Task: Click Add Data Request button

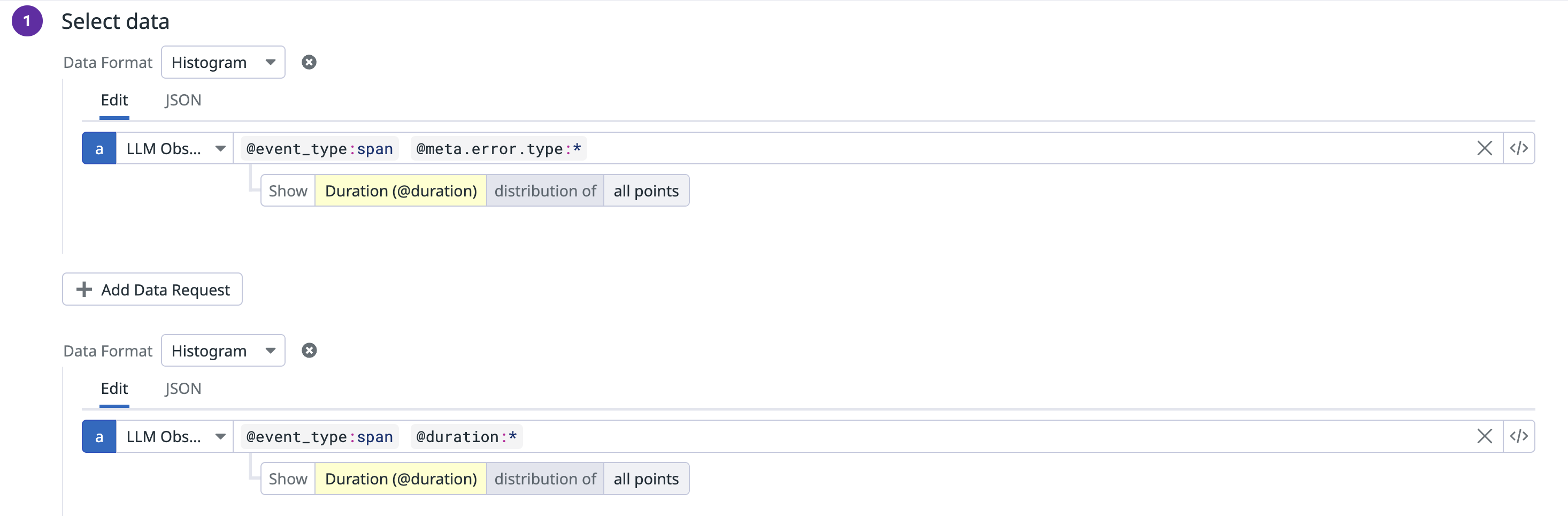Action: 152,290
